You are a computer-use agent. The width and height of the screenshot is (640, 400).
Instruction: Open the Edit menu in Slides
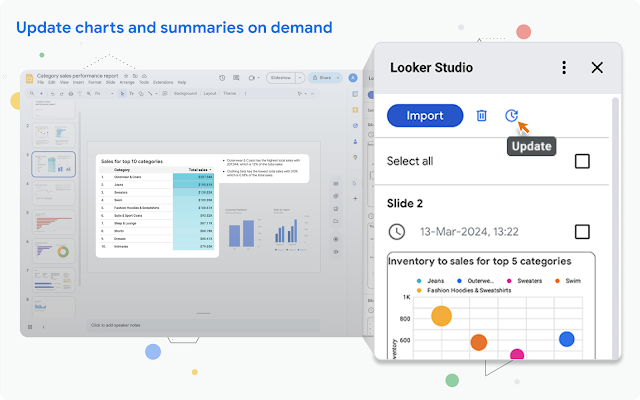point(52,82)
